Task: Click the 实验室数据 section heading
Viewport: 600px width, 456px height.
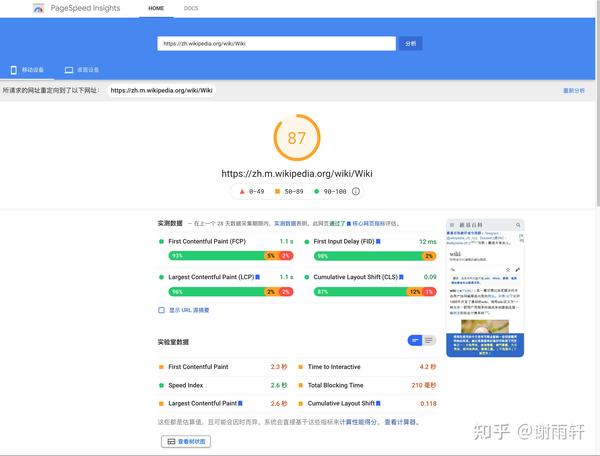Action: [173, 342]
